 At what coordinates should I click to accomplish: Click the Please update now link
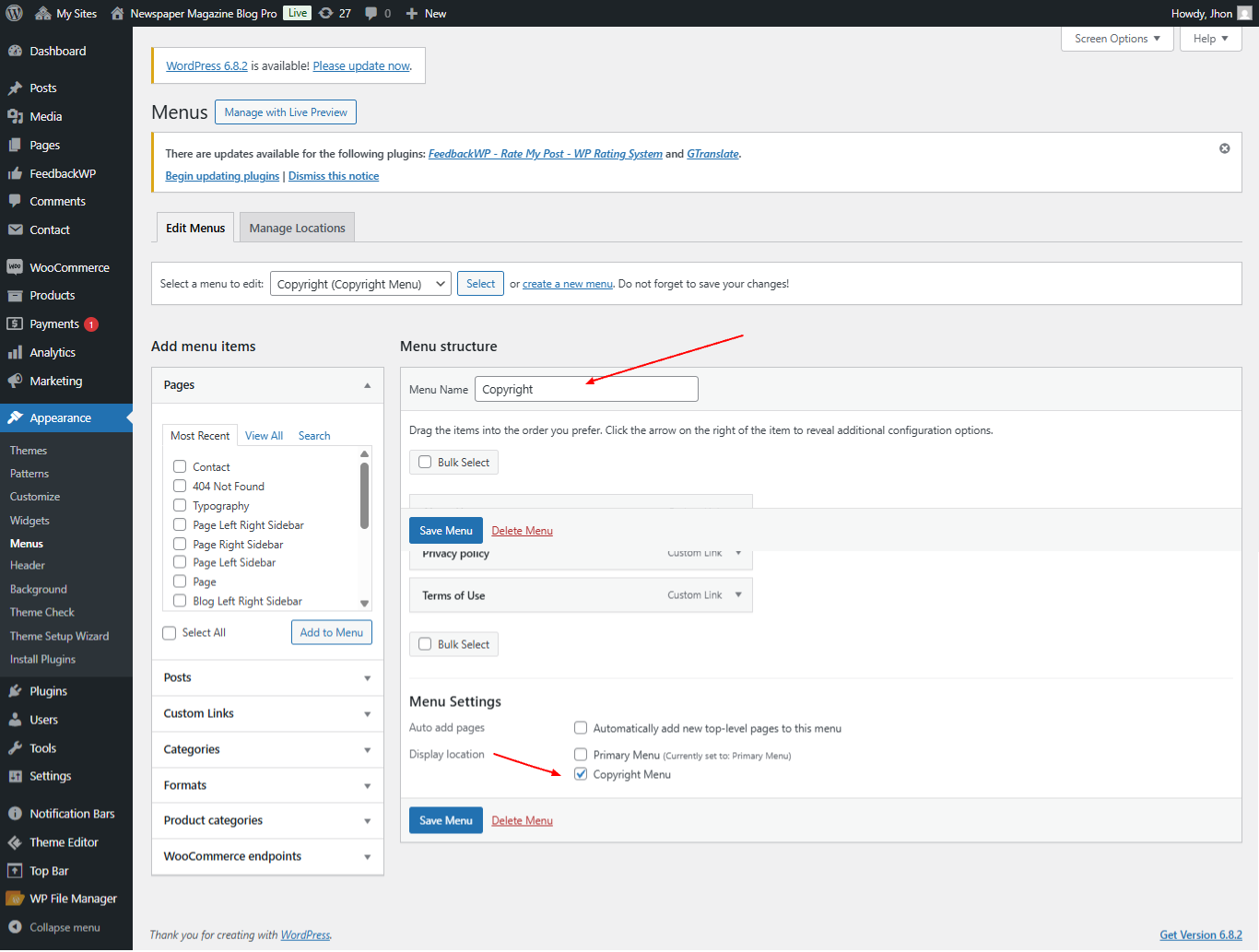(x=361, y=66)
